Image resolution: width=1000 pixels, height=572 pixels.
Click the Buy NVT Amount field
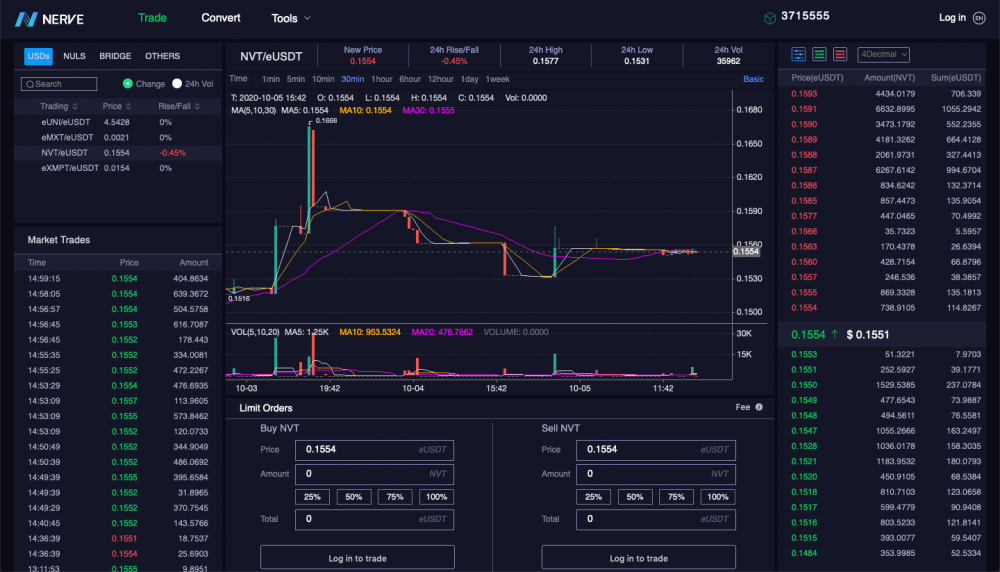(374, 474)
